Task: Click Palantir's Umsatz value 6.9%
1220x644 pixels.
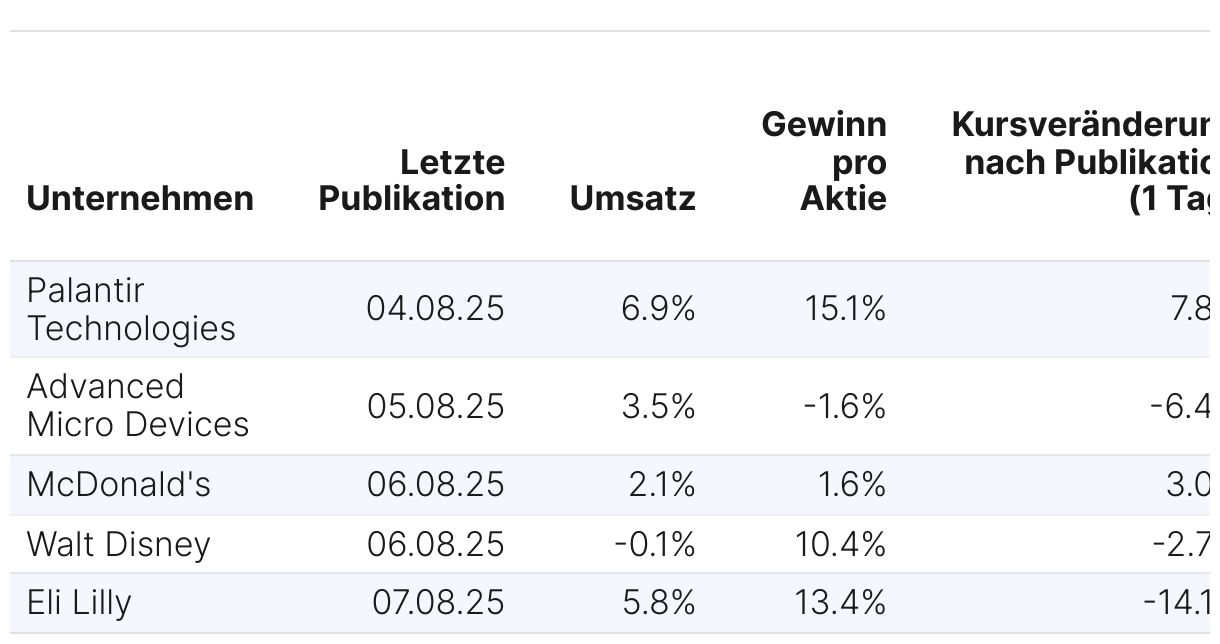Action: click(x=658, y=309)
